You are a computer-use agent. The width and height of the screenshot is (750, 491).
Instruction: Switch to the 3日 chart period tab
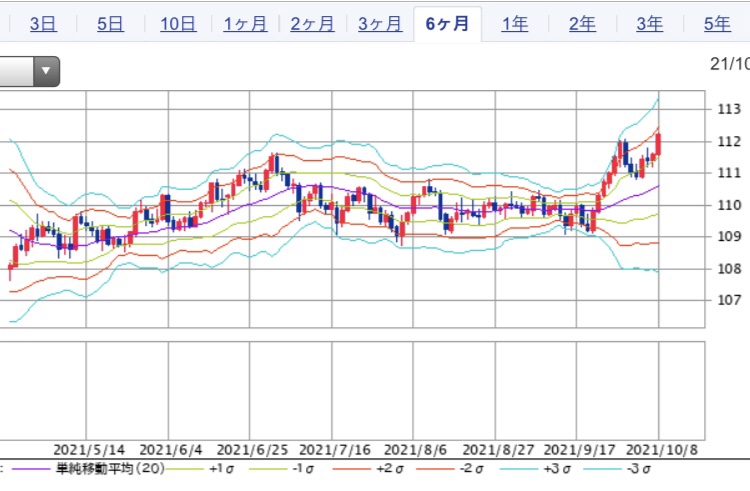tap(43, 24)
